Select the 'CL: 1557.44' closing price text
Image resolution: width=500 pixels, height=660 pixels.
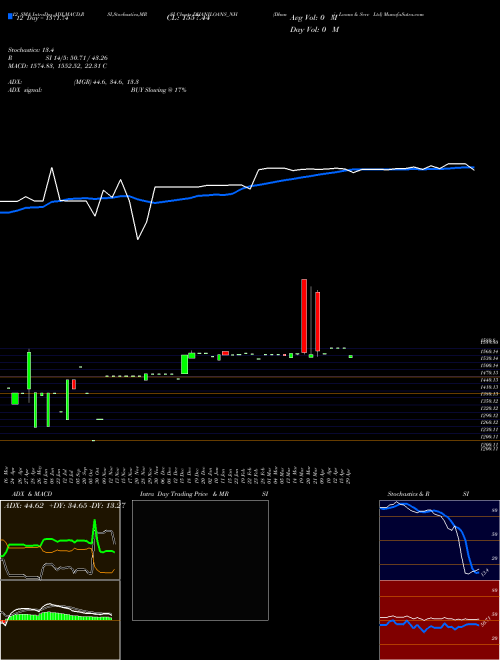188,19
